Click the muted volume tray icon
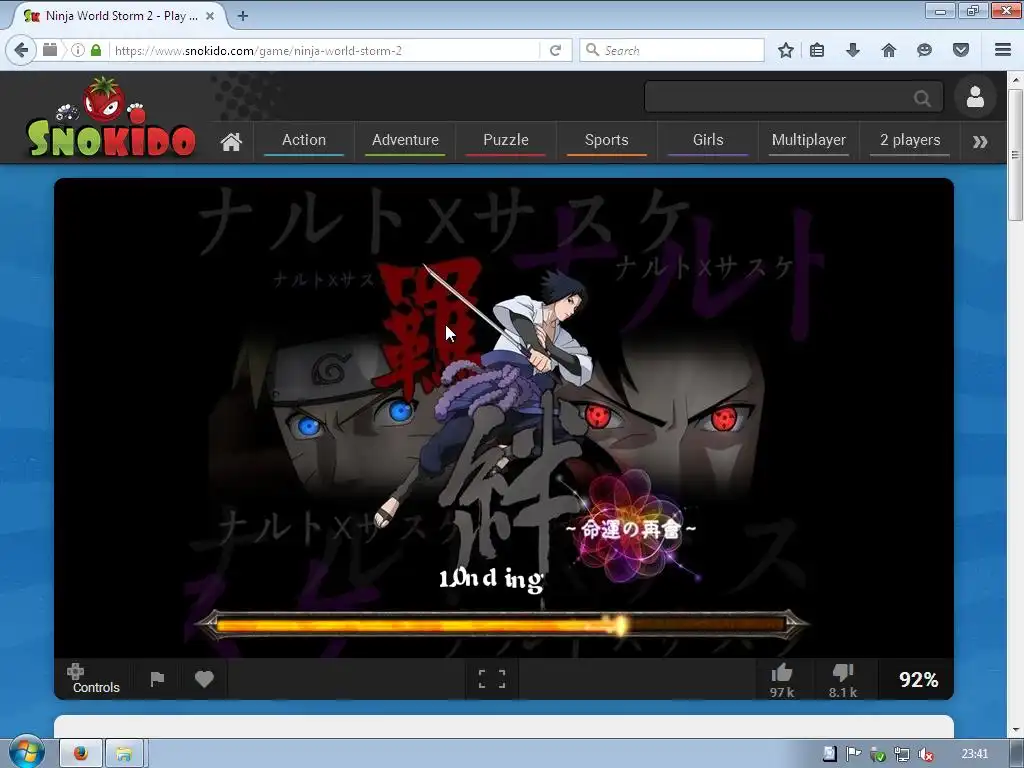 (x=925, y=754)
